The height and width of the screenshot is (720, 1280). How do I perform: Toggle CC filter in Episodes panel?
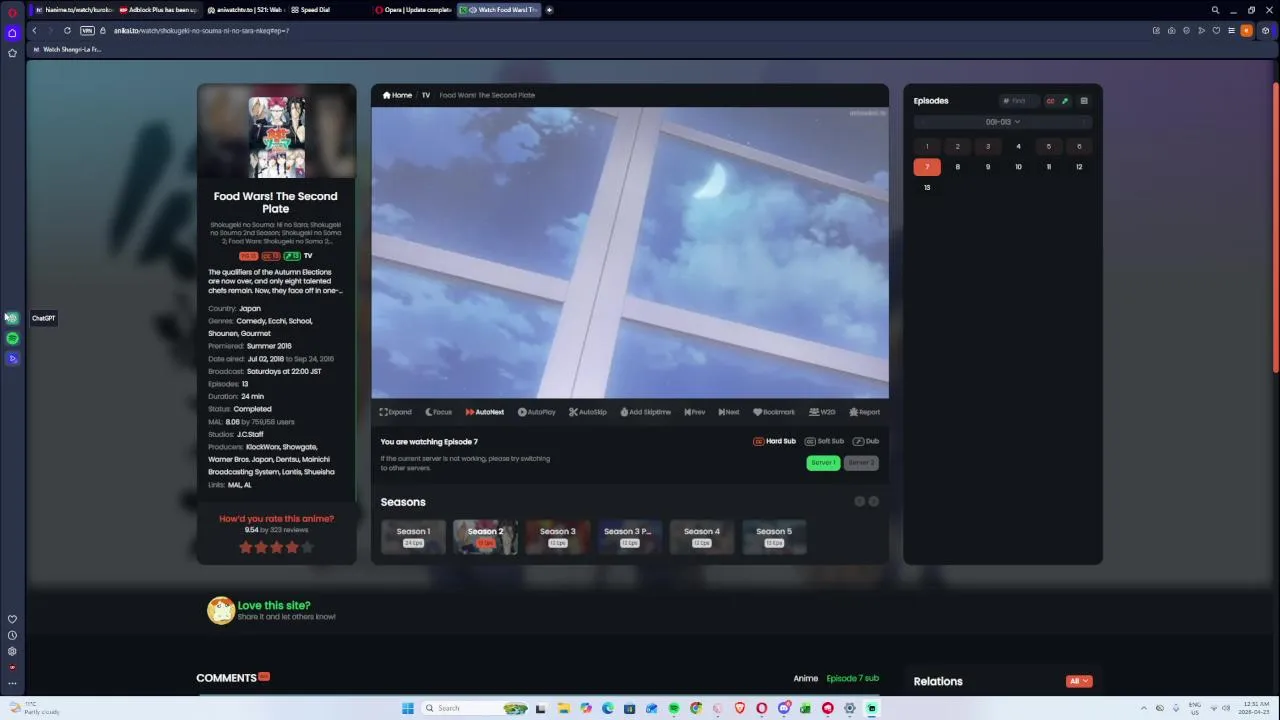1050,101
